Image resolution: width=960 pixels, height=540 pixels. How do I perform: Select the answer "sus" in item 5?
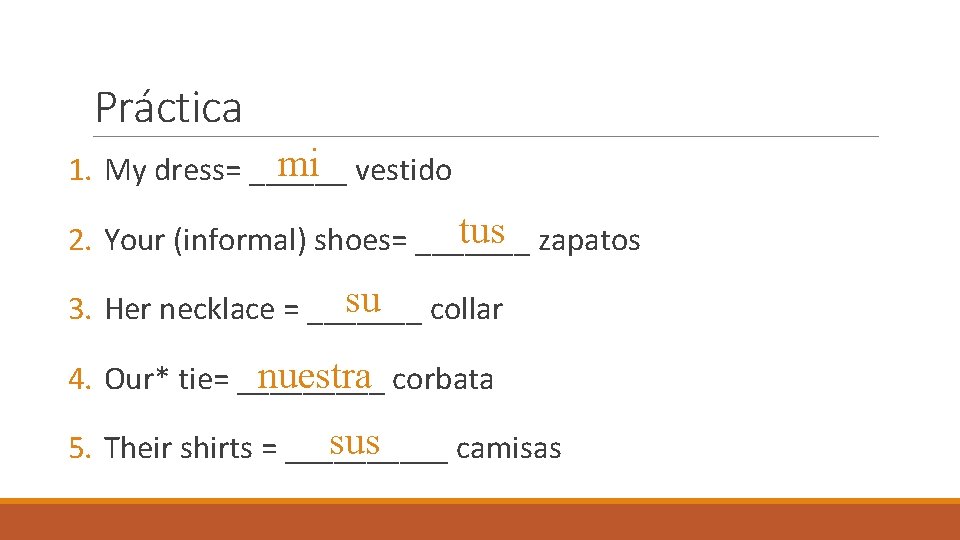pyautogui.click(x=354, y=441)
